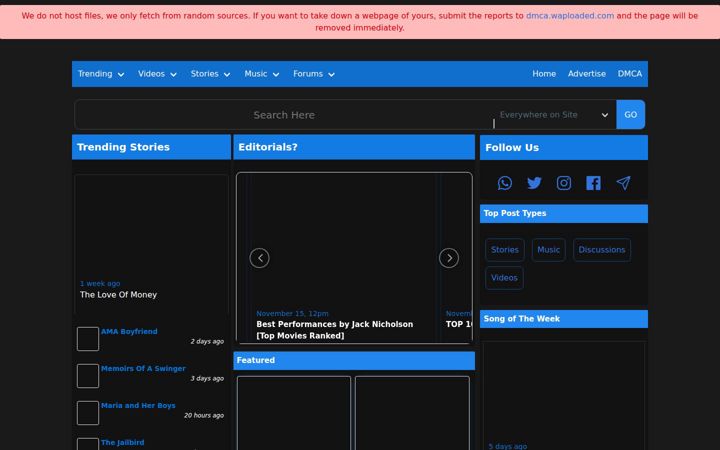Open the AMA Boyfriend story
The width and height of the screenshot is (720, 450).
coord(129,332)
